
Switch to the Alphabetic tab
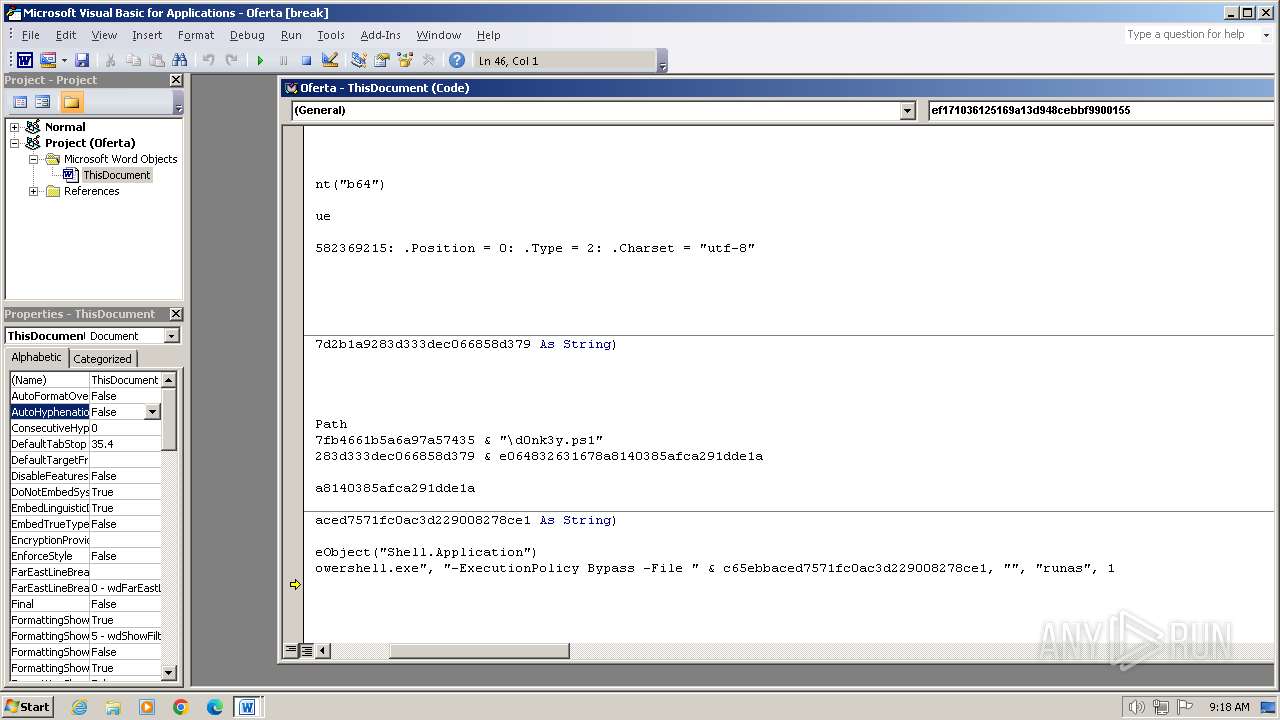[x=36, y=357]
